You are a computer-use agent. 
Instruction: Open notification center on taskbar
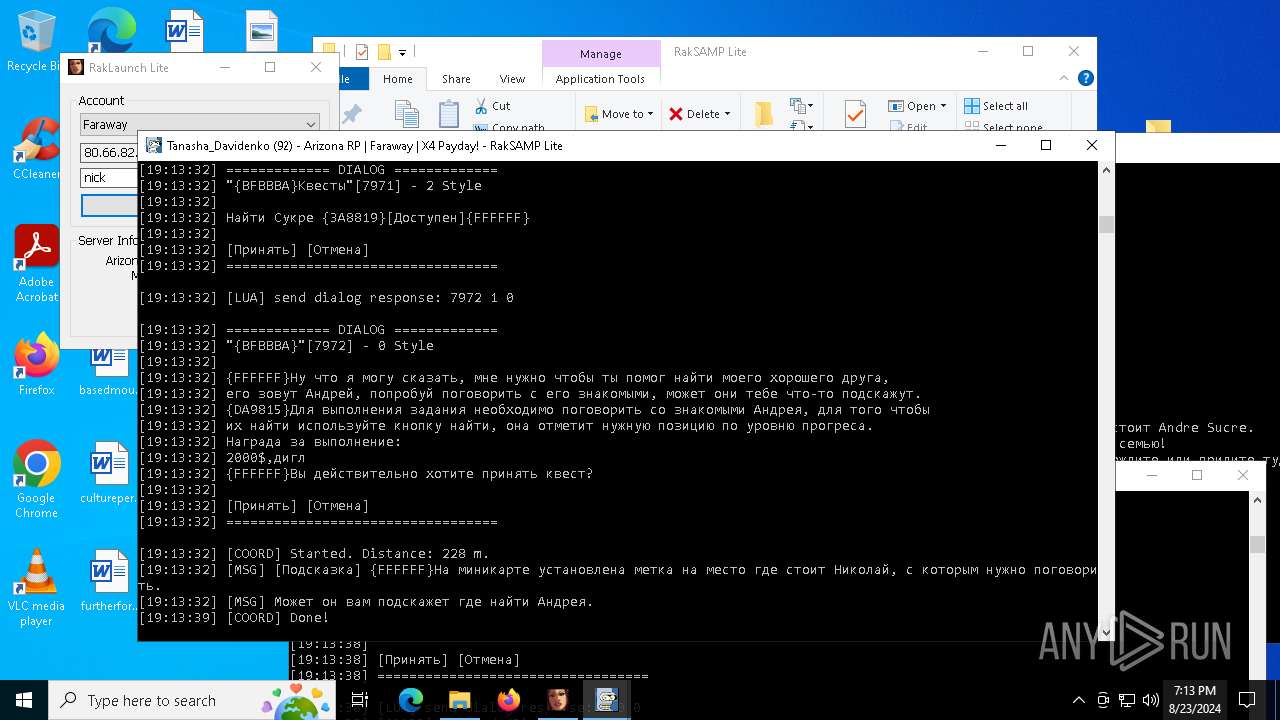(1247, 700)
